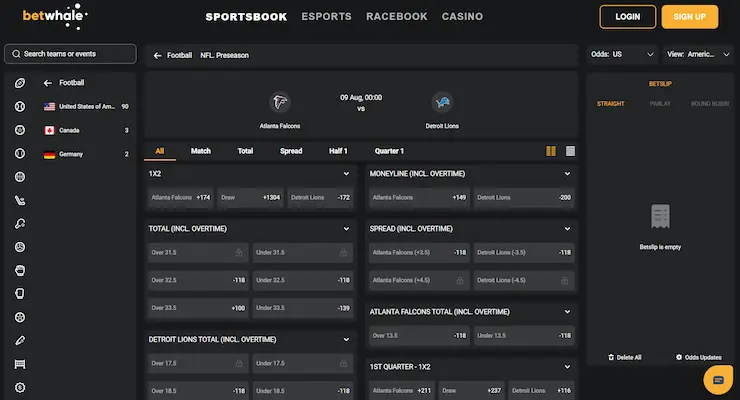This screenshot has width=740, height=400.
Task: Collapse the Total (Incl. Overtime) section
Action: pos(346,229)
